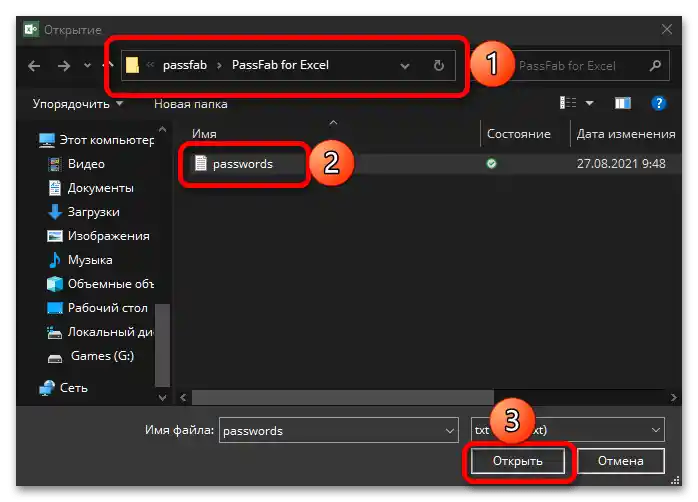Click the magnifier search icon
Image resolution: width=698 pixels, height=502 pixels.
coord(655,66)
